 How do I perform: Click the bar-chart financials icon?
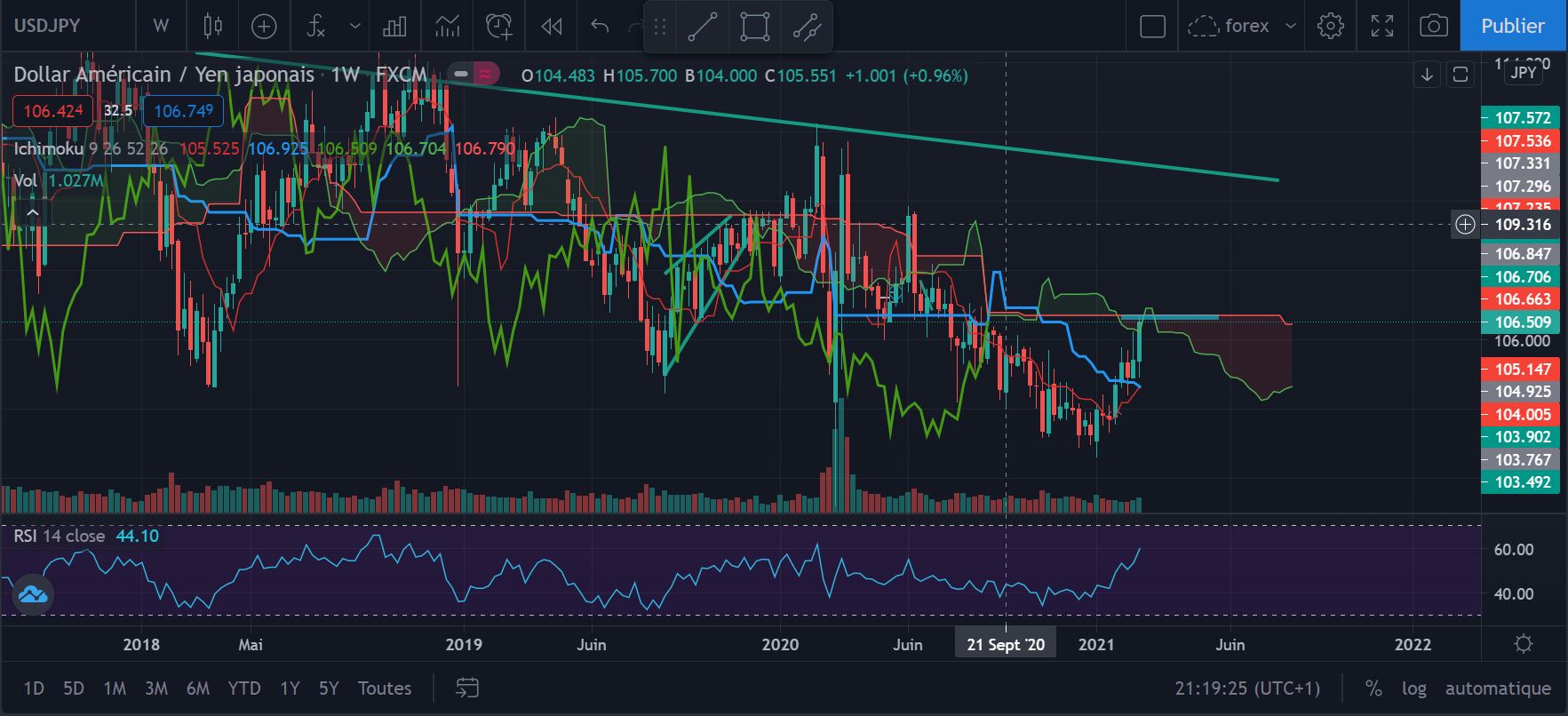point(394,27)
